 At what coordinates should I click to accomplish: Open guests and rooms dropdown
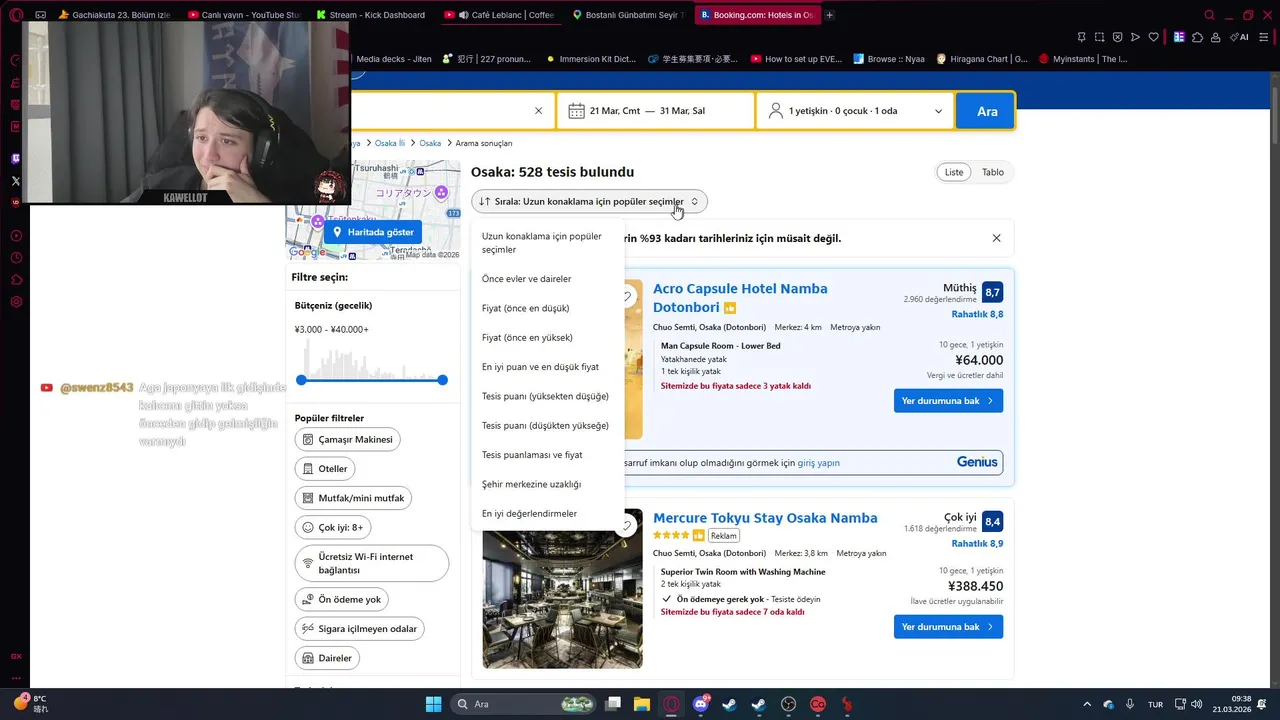[855, 111]
